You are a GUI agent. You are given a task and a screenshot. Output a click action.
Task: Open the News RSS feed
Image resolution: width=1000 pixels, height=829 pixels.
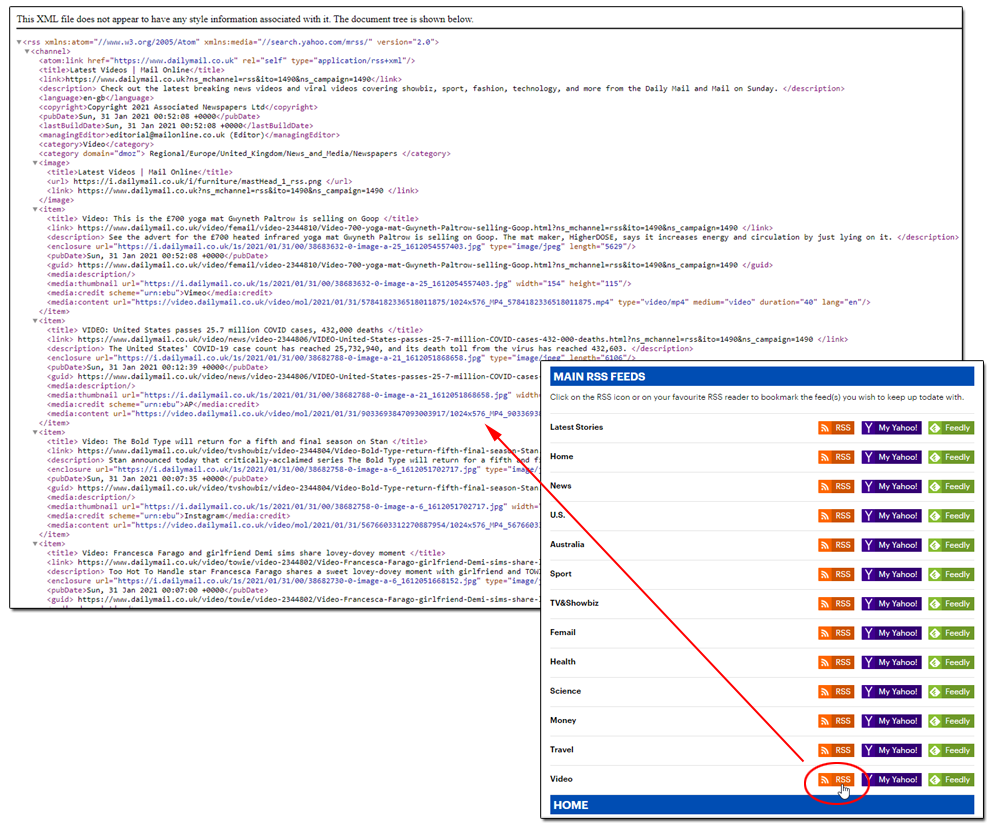pos(835,487)
